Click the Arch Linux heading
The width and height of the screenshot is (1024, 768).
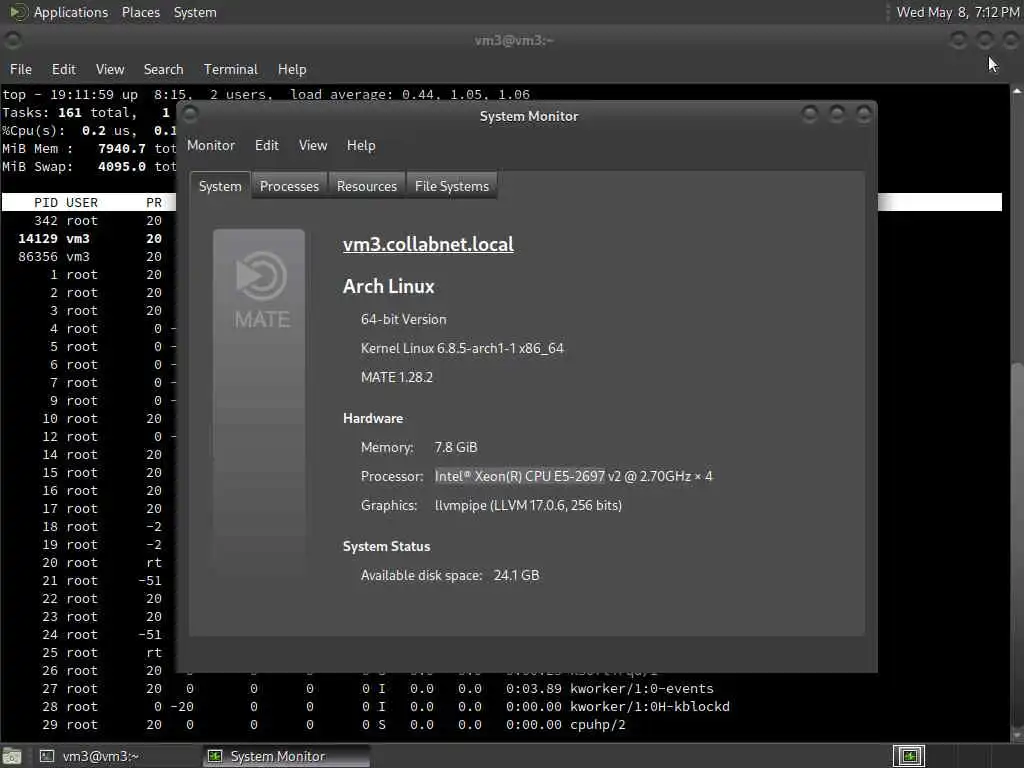(389, 286)
